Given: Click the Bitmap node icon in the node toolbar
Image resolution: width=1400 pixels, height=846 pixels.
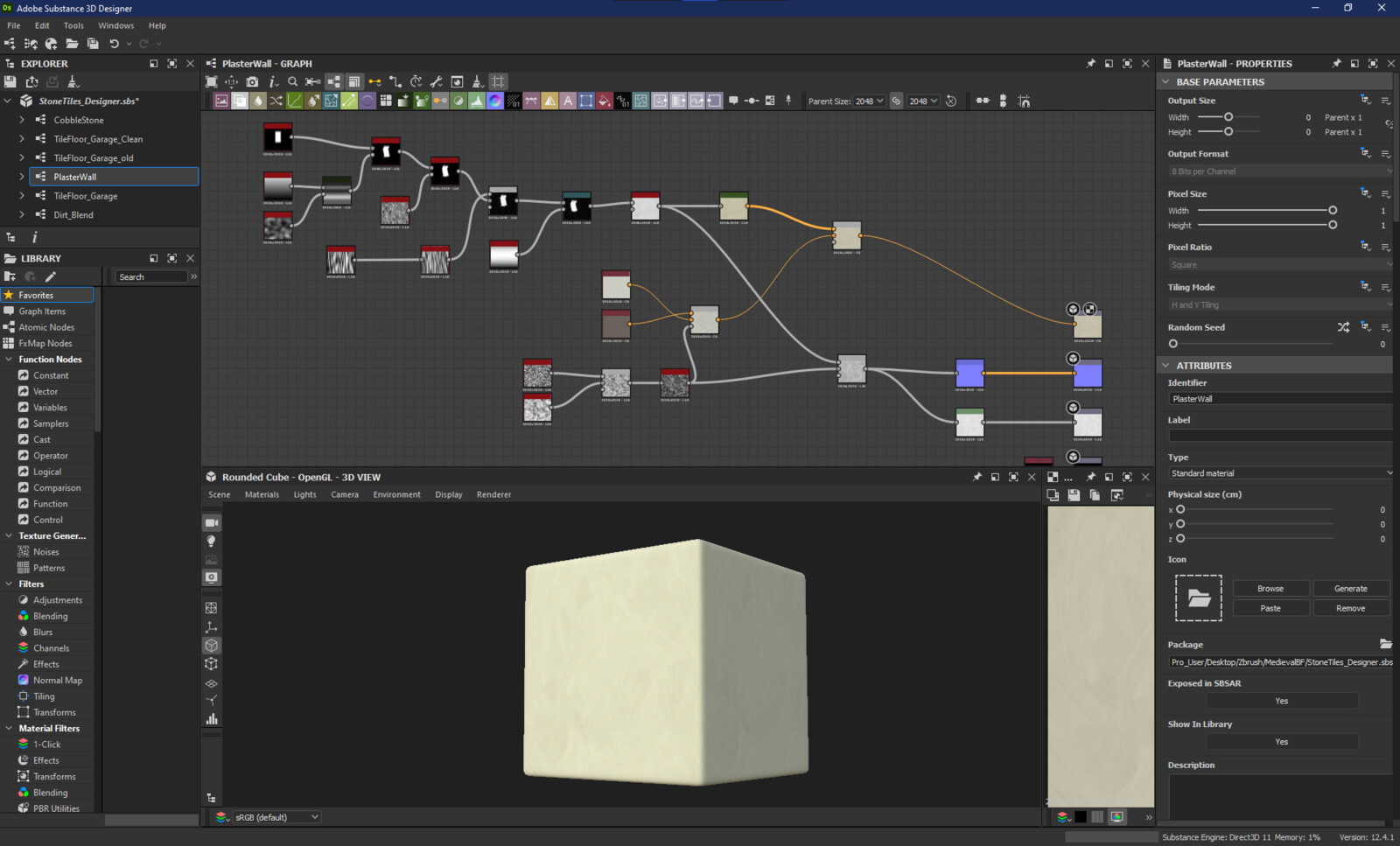Looking at the screenshot, I should [x=221, y=101].
